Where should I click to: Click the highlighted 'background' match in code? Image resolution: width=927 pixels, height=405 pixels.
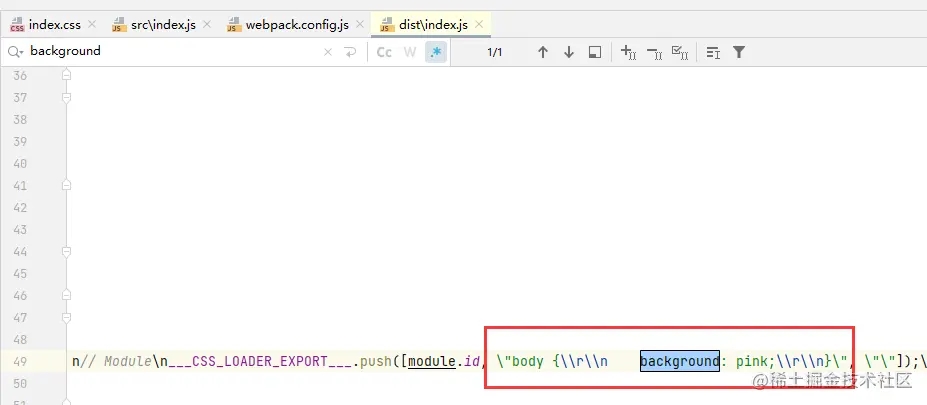[x=679, y=361]
